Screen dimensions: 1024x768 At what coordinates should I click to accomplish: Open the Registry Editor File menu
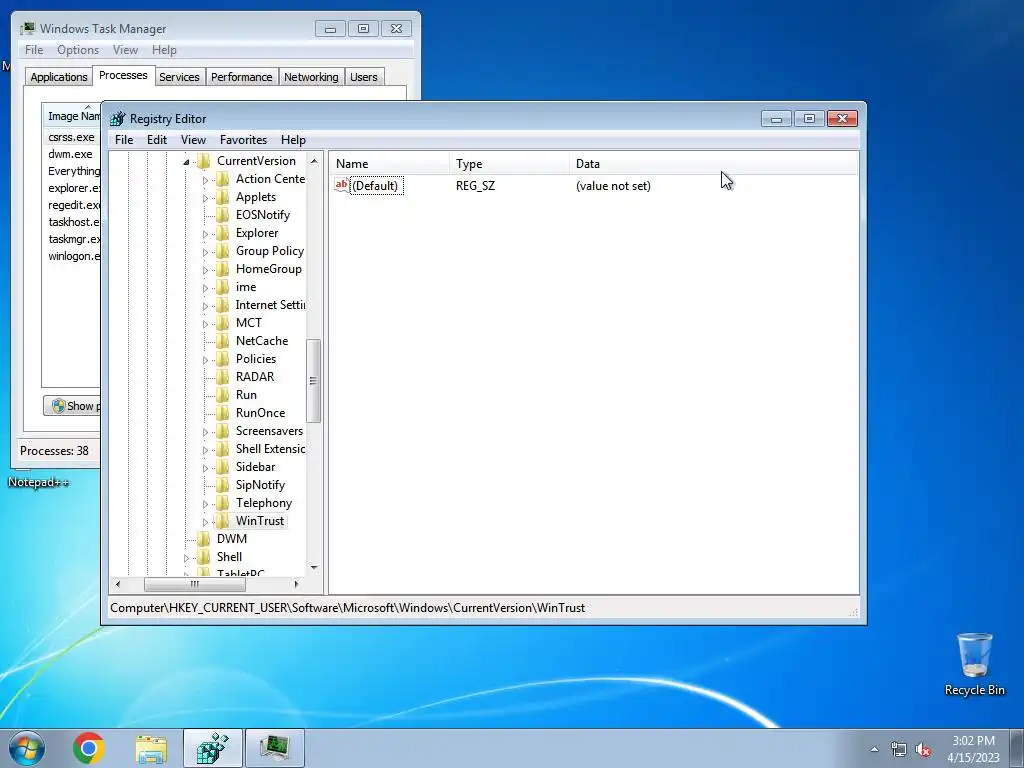124,140
